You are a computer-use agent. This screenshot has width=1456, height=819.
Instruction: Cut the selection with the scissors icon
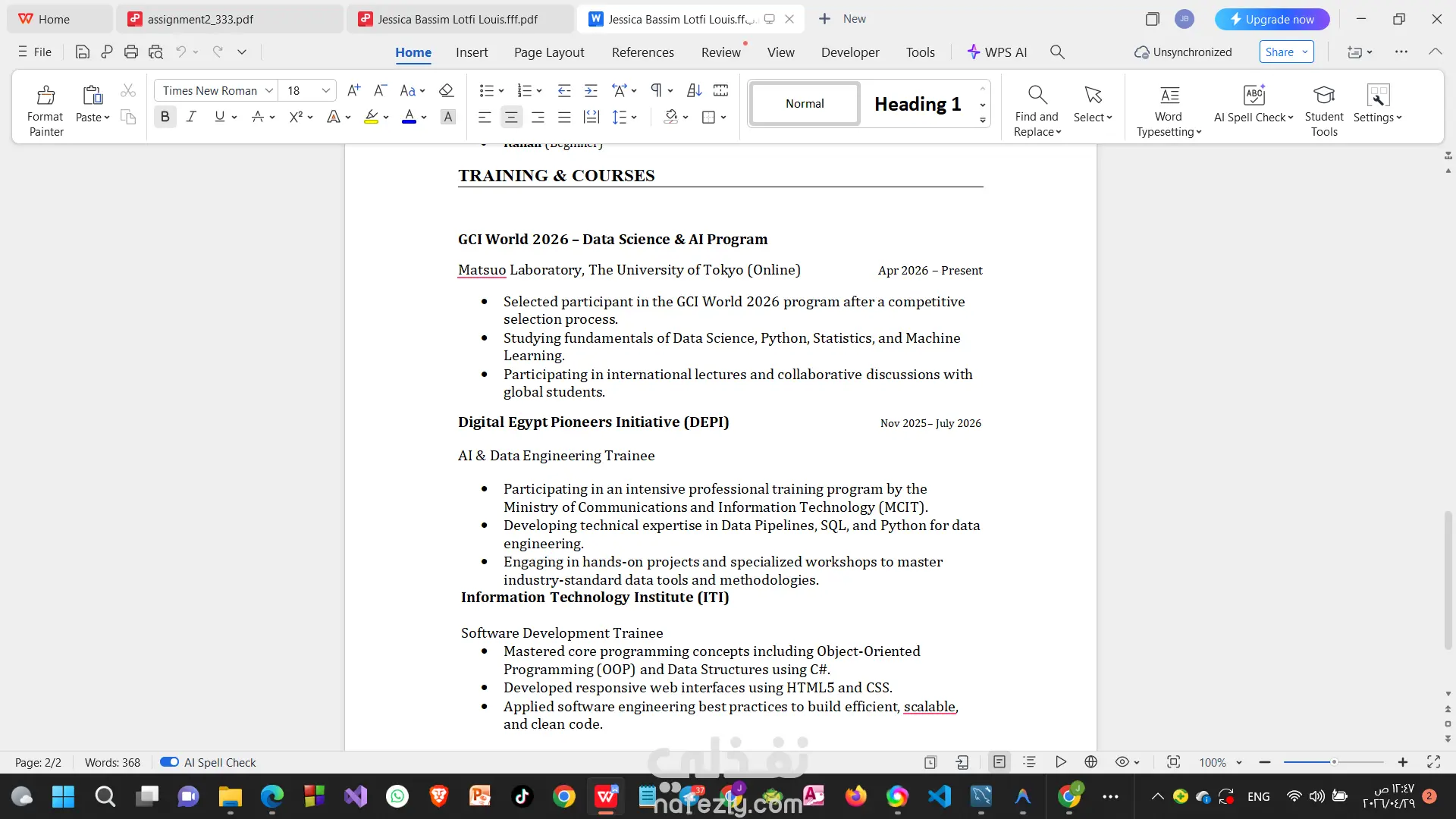[128, 91]
